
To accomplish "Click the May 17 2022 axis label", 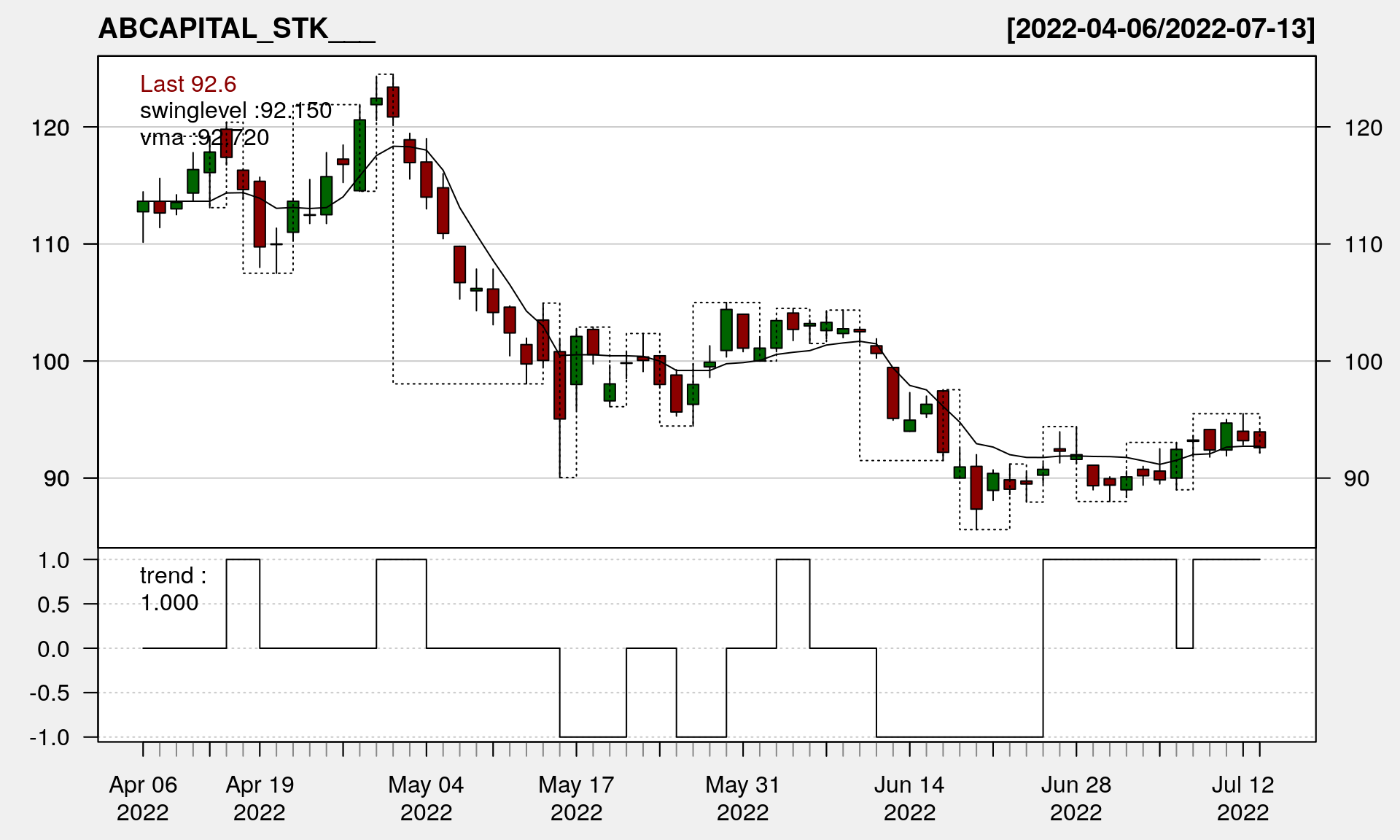I will point(576,798).
